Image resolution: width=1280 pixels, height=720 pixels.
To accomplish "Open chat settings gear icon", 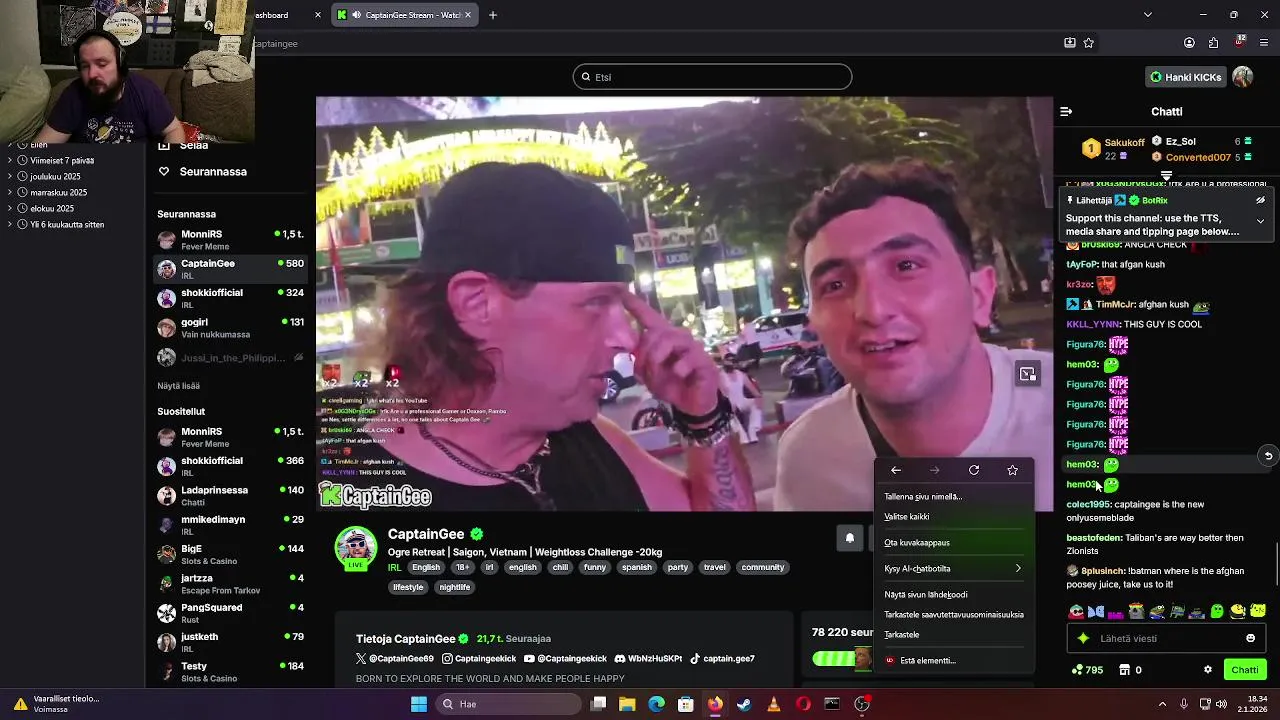I will (x=1207, y=670).
